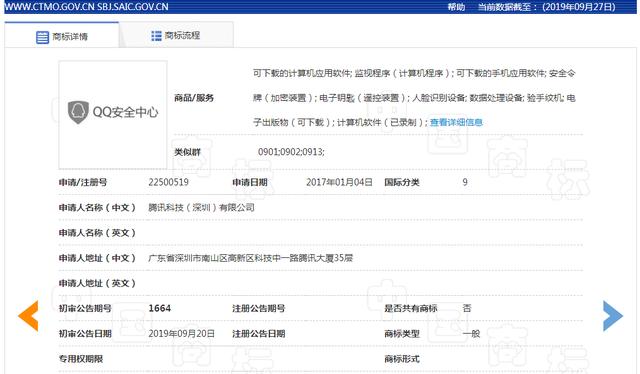Click the 商标流程 list icon

[x=156, y=36]
